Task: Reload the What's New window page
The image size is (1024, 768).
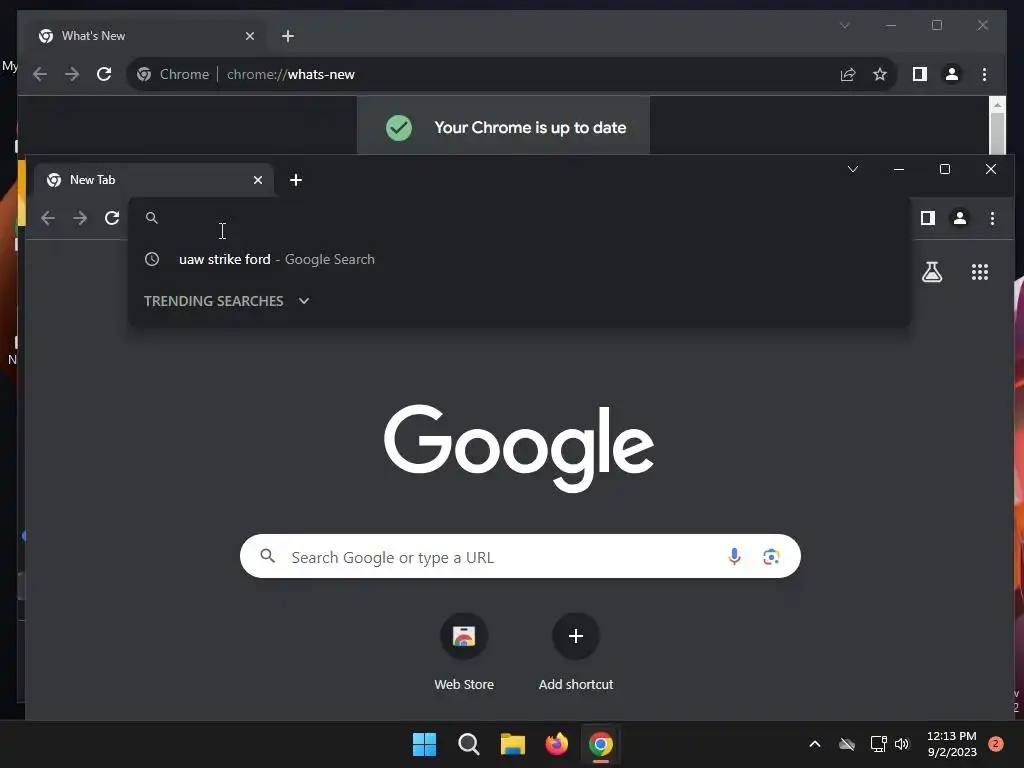Action: tap(104, 74)
